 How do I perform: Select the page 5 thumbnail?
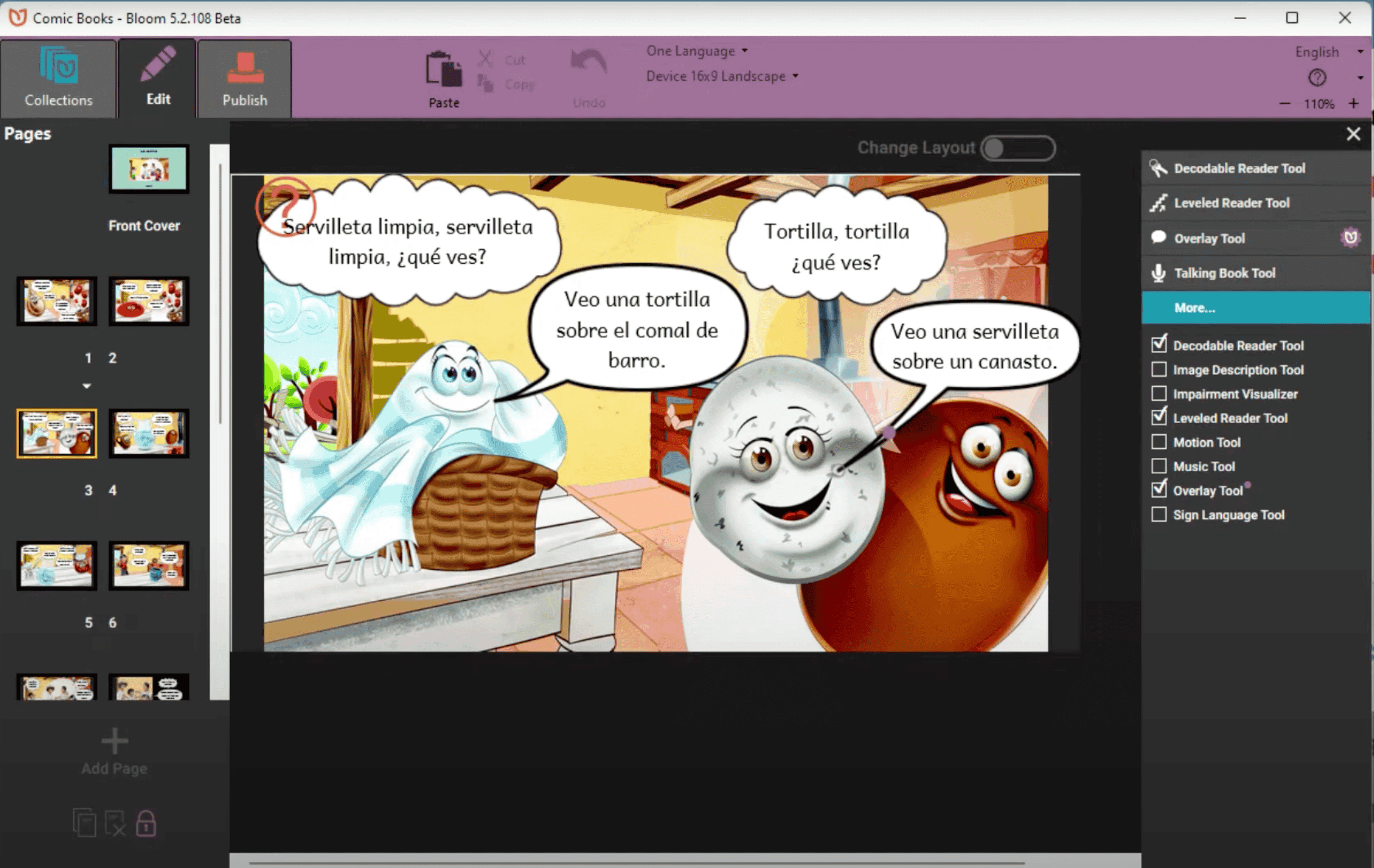[x=56, y=566]
